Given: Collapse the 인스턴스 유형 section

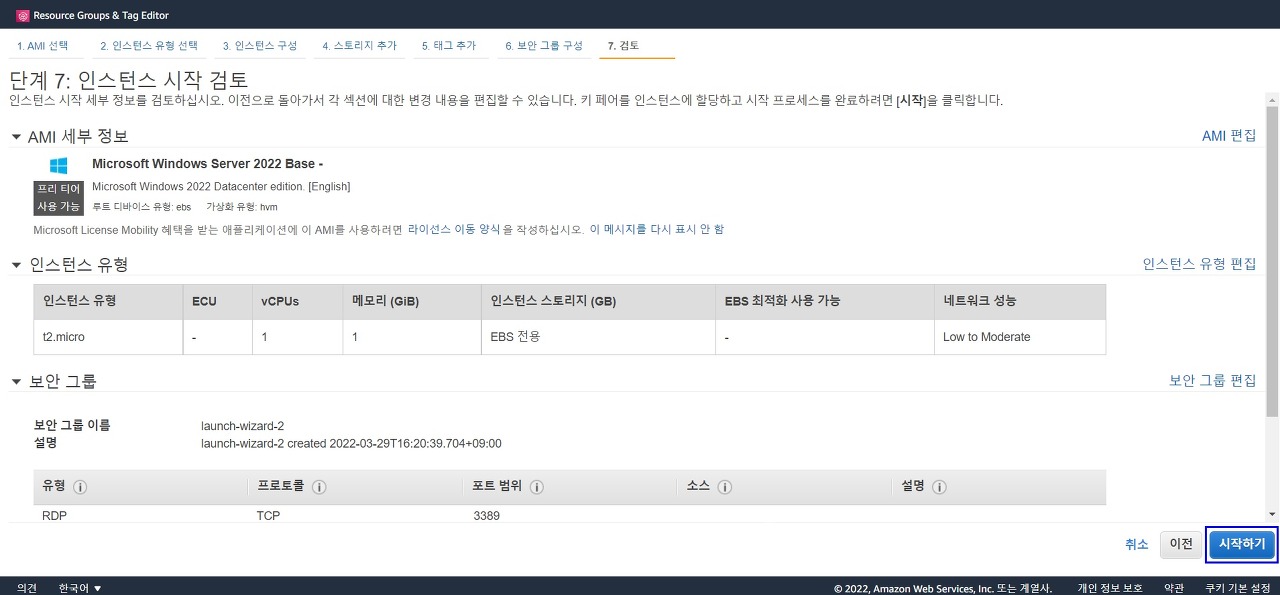Looking at the screenshot, I should (16, 265).
